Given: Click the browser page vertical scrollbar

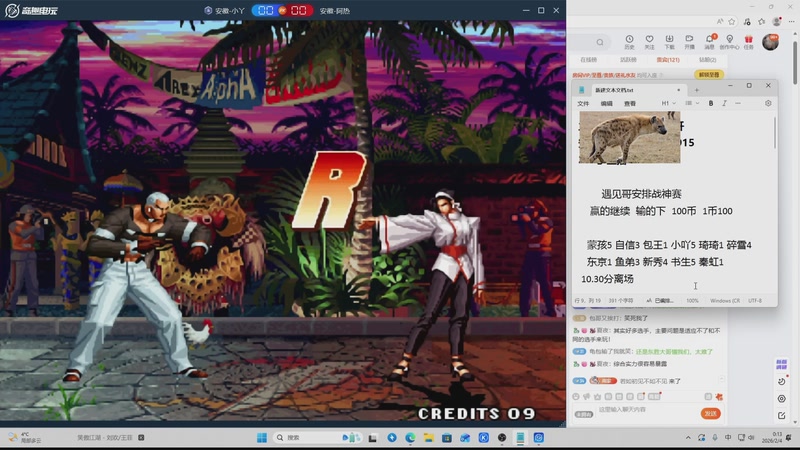Looking at the screenshot, I should [x=795, y=61].
